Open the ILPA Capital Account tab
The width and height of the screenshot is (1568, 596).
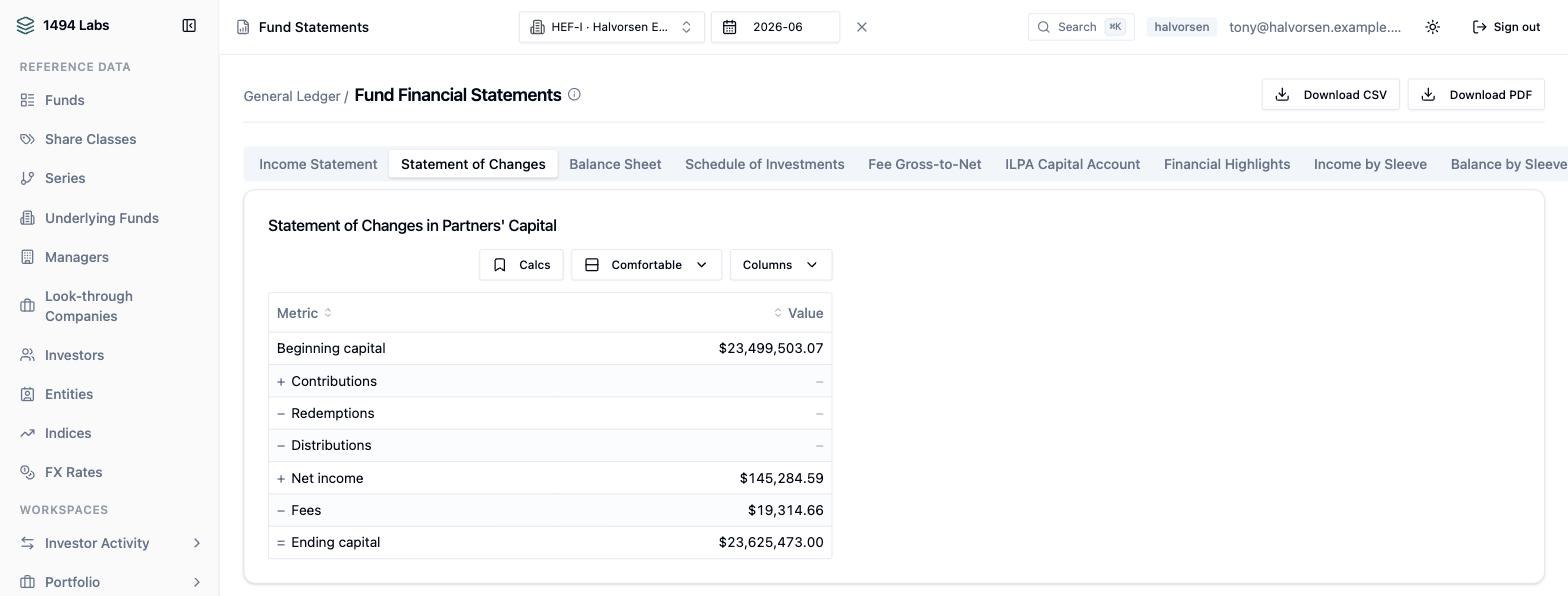(x=1073, y=164)
